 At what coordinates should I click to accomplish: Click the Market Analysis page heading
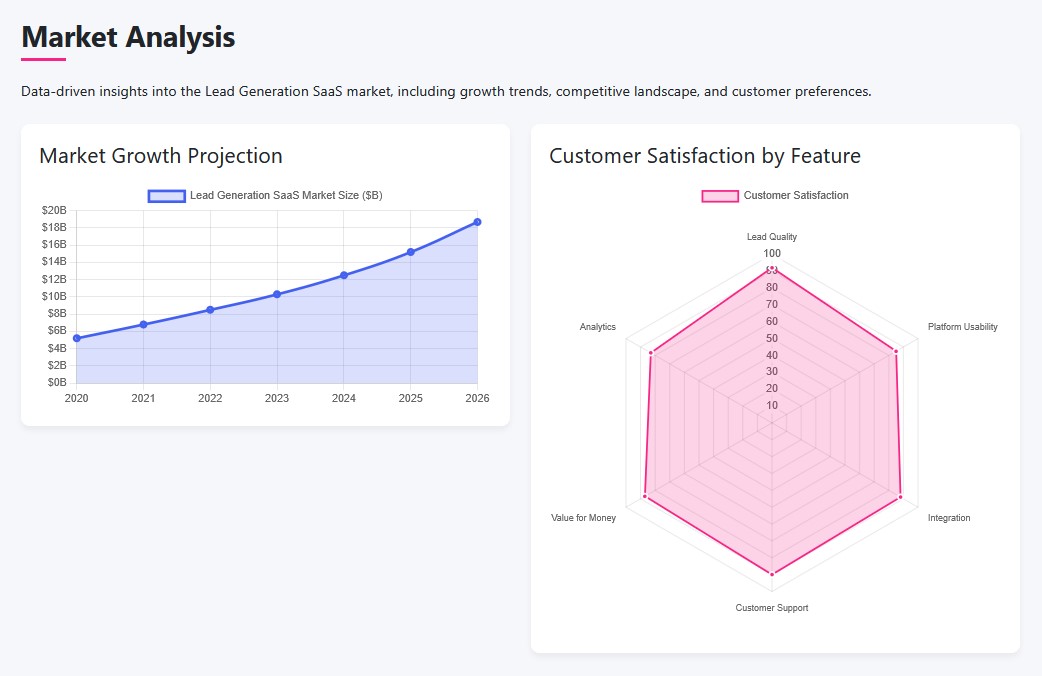point(128,38)
